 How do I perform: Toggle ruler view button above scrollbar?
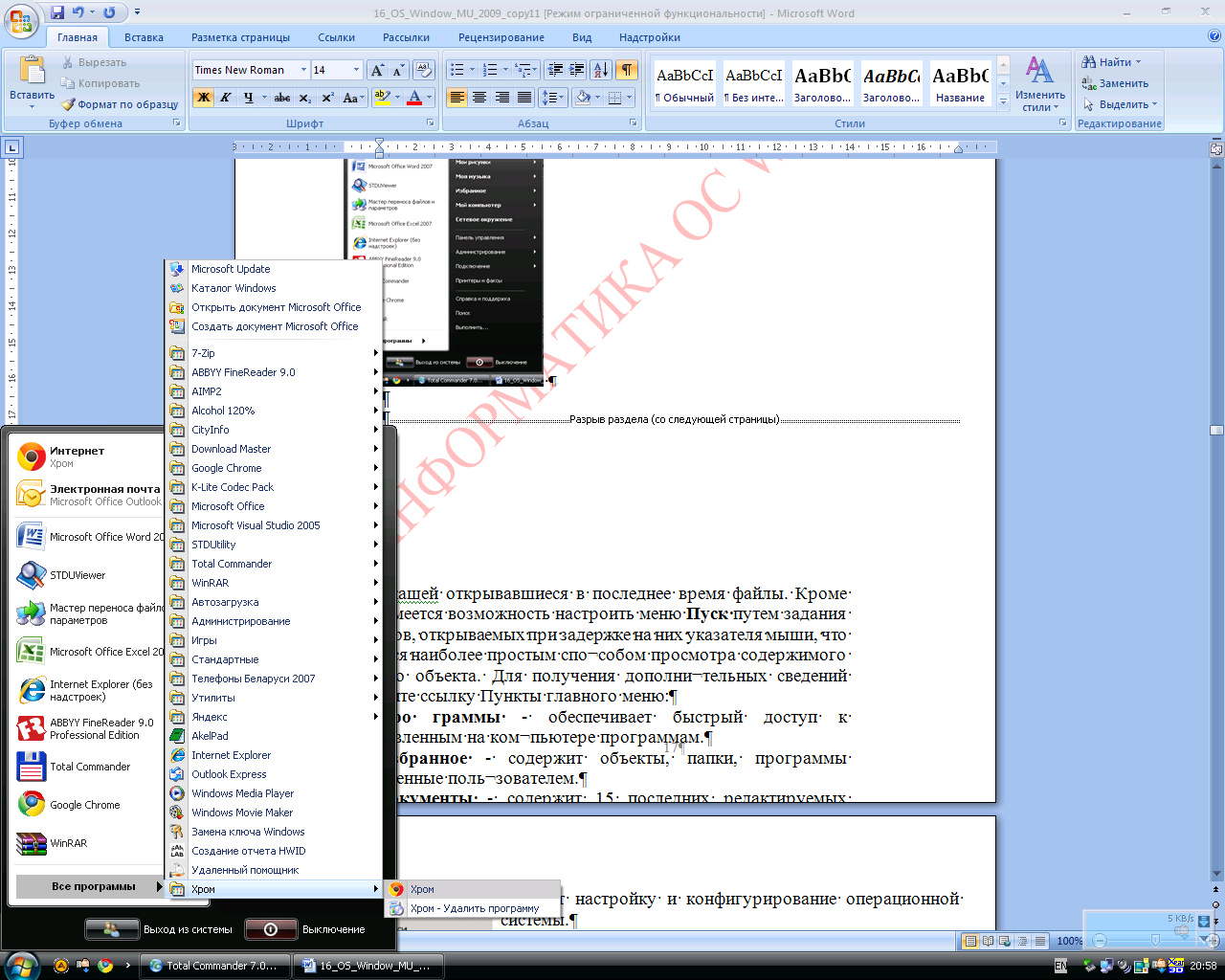(1216, 149)
